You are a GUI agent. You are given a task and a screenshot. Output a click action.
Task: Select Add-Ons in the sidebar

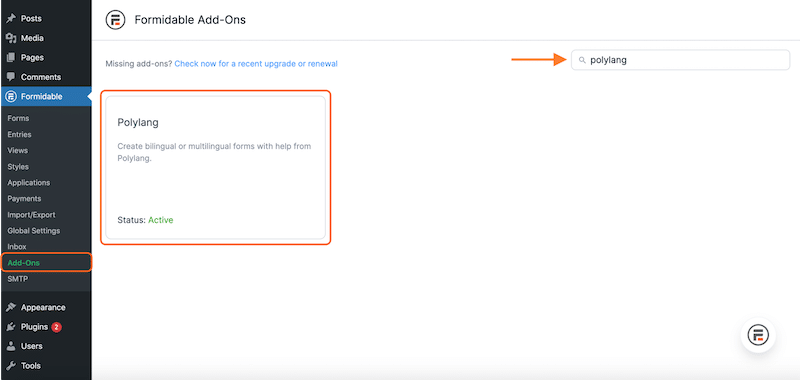pyautogui.click(x=23, y=263)
